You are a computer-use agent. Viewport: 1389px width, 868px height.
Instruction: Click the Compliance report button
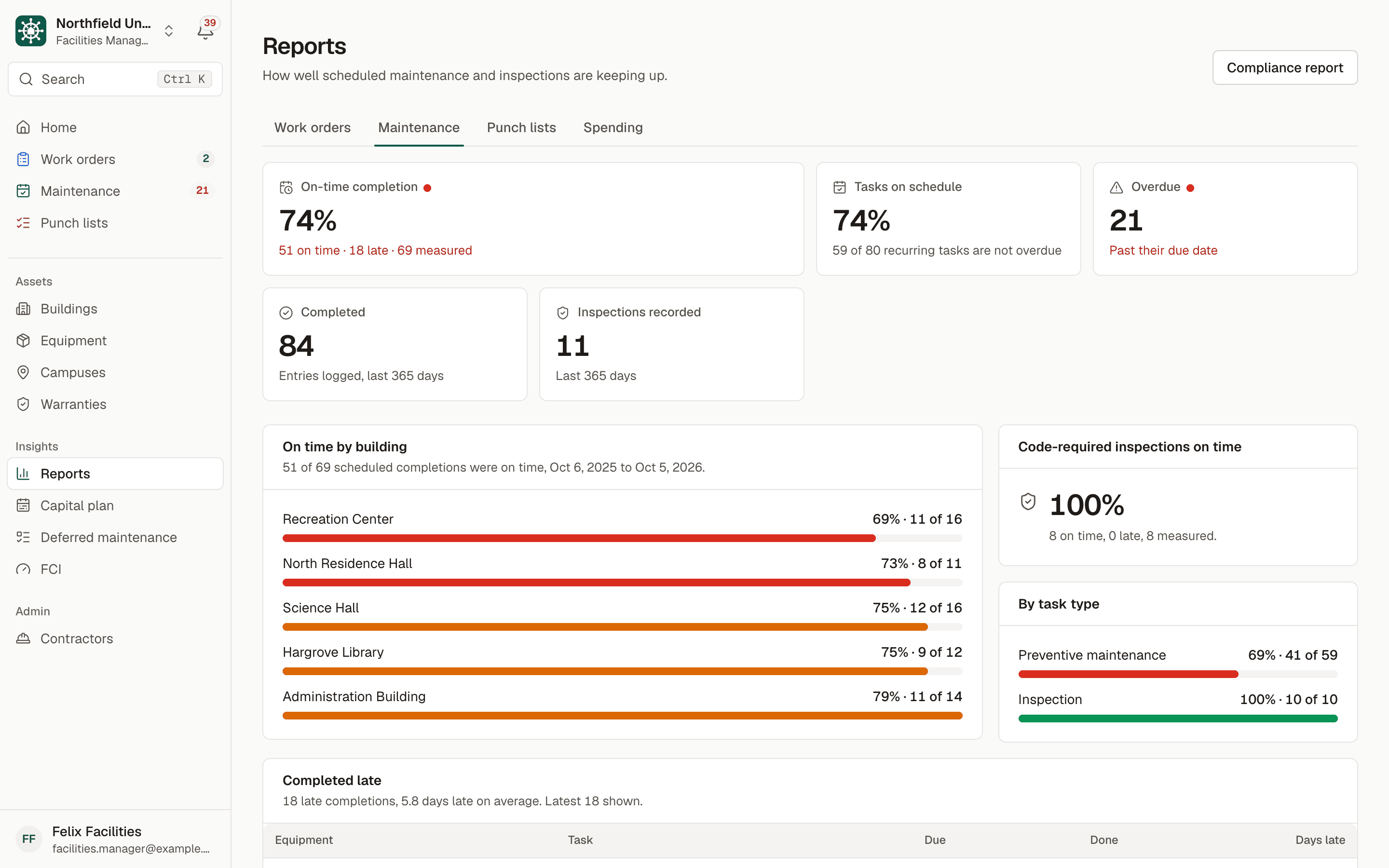(x=1284, y=68)
